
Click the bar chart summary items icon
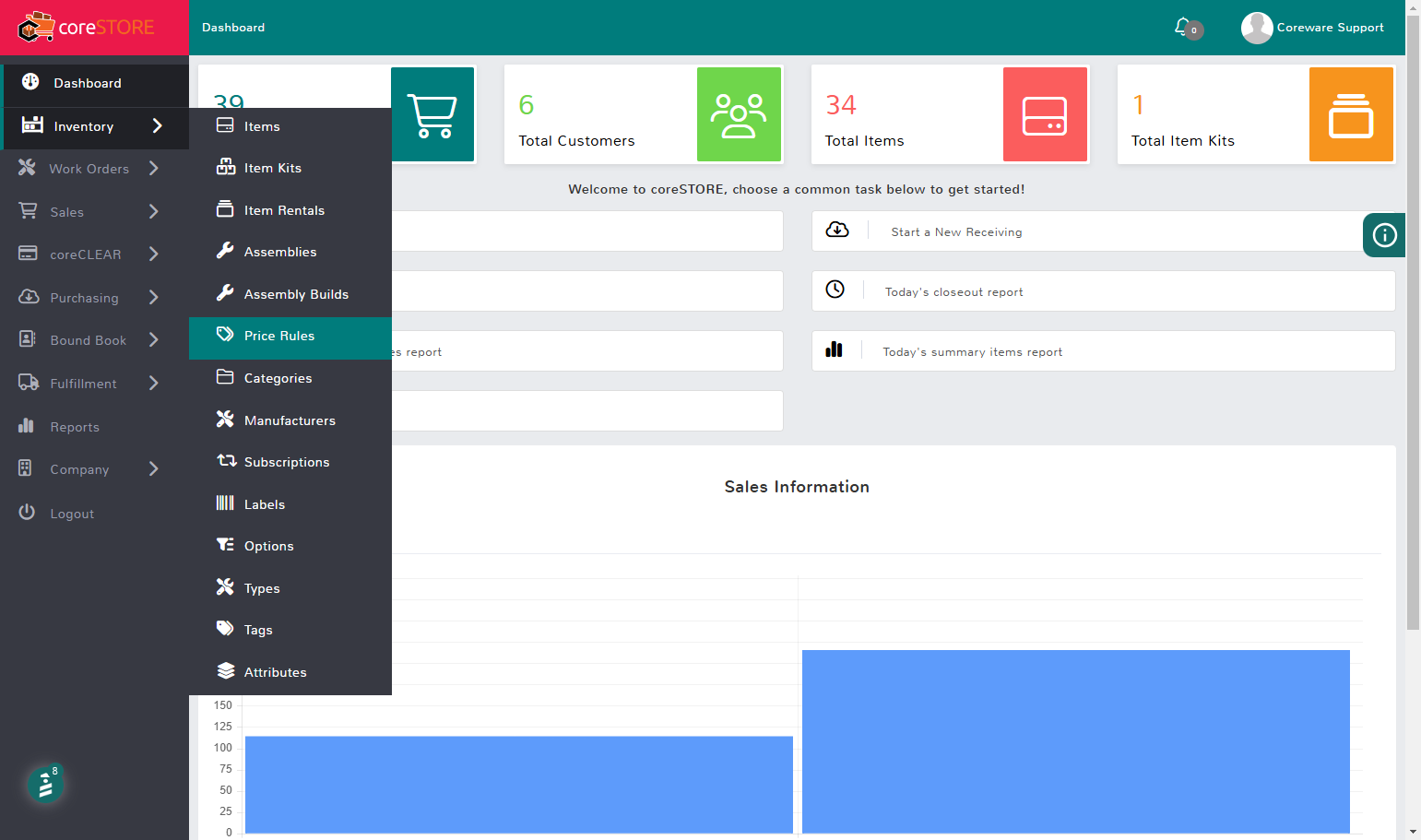coord(835,349)
